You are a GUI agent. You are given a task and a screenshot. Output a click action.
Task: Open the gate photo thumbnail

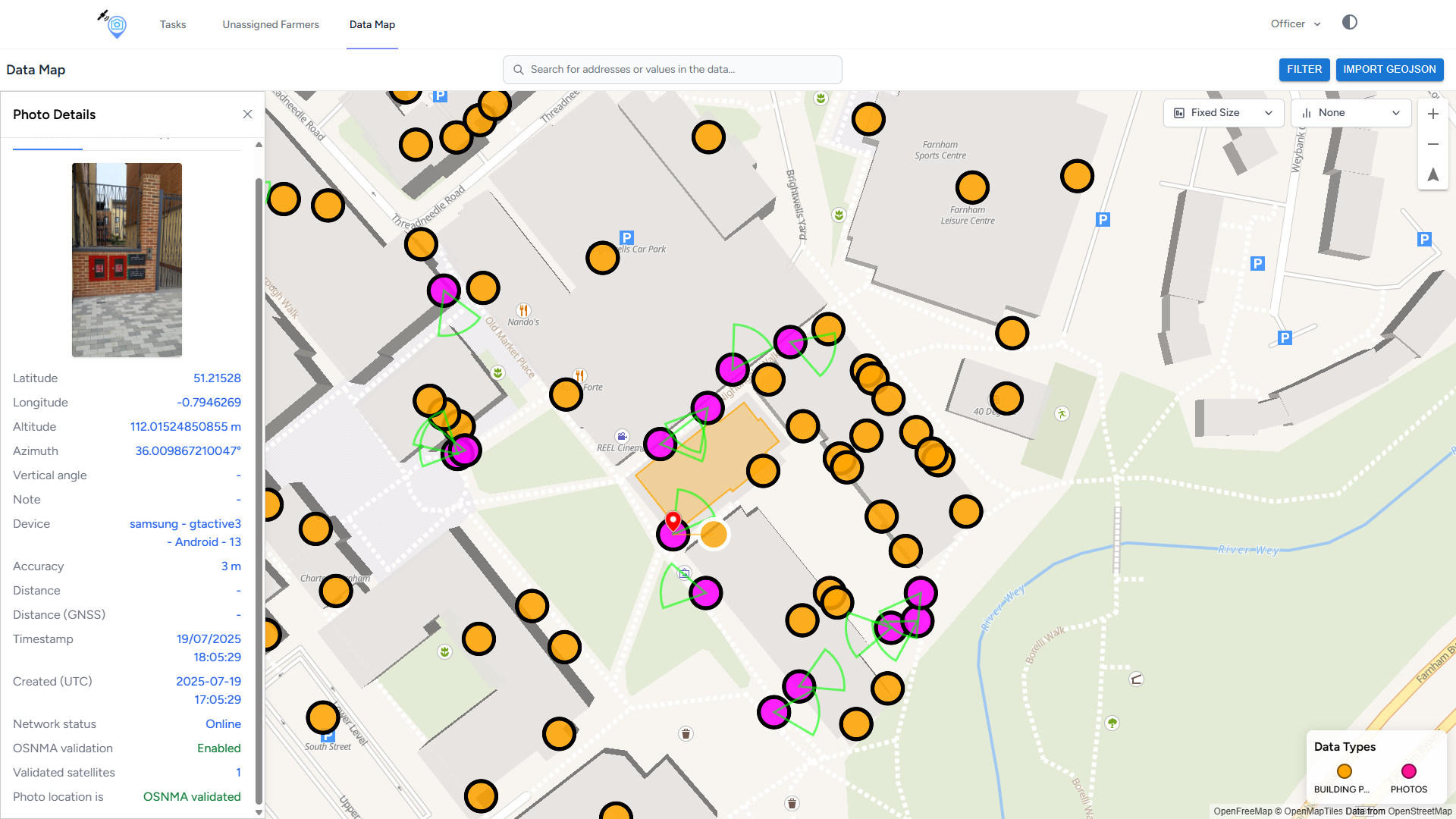coord(127,260)
